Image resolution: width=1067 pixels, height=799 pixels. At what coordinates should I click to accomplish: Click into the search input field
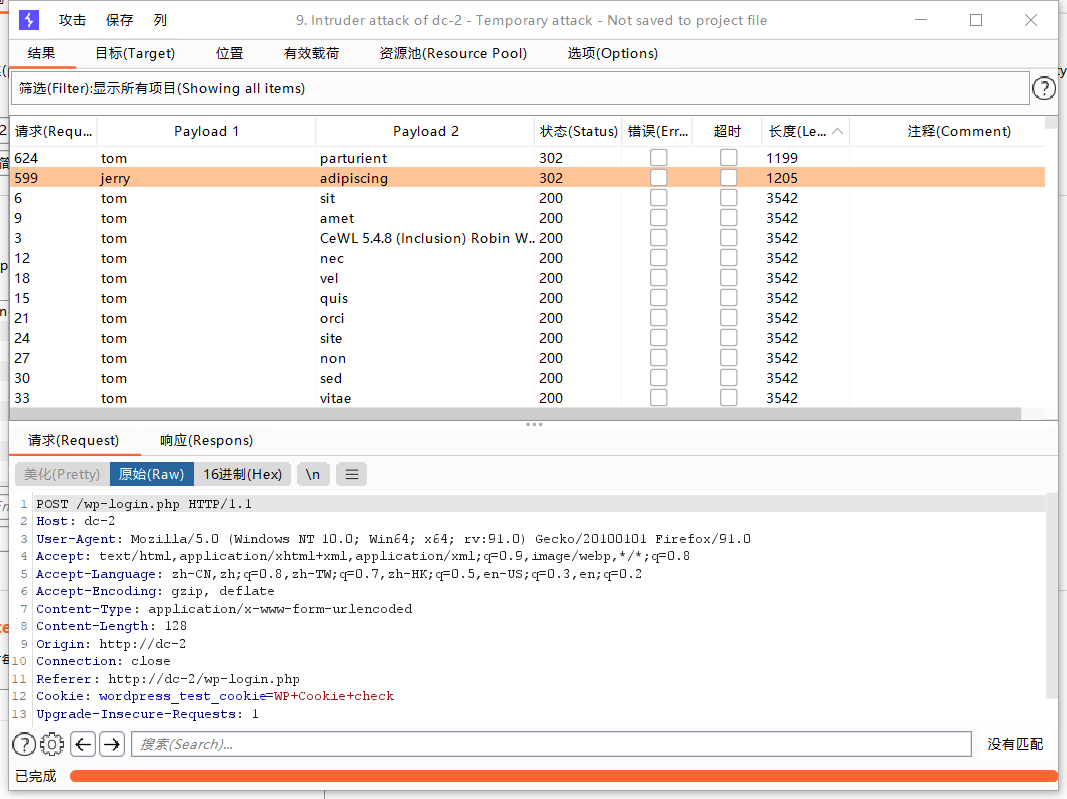point(550,744)
